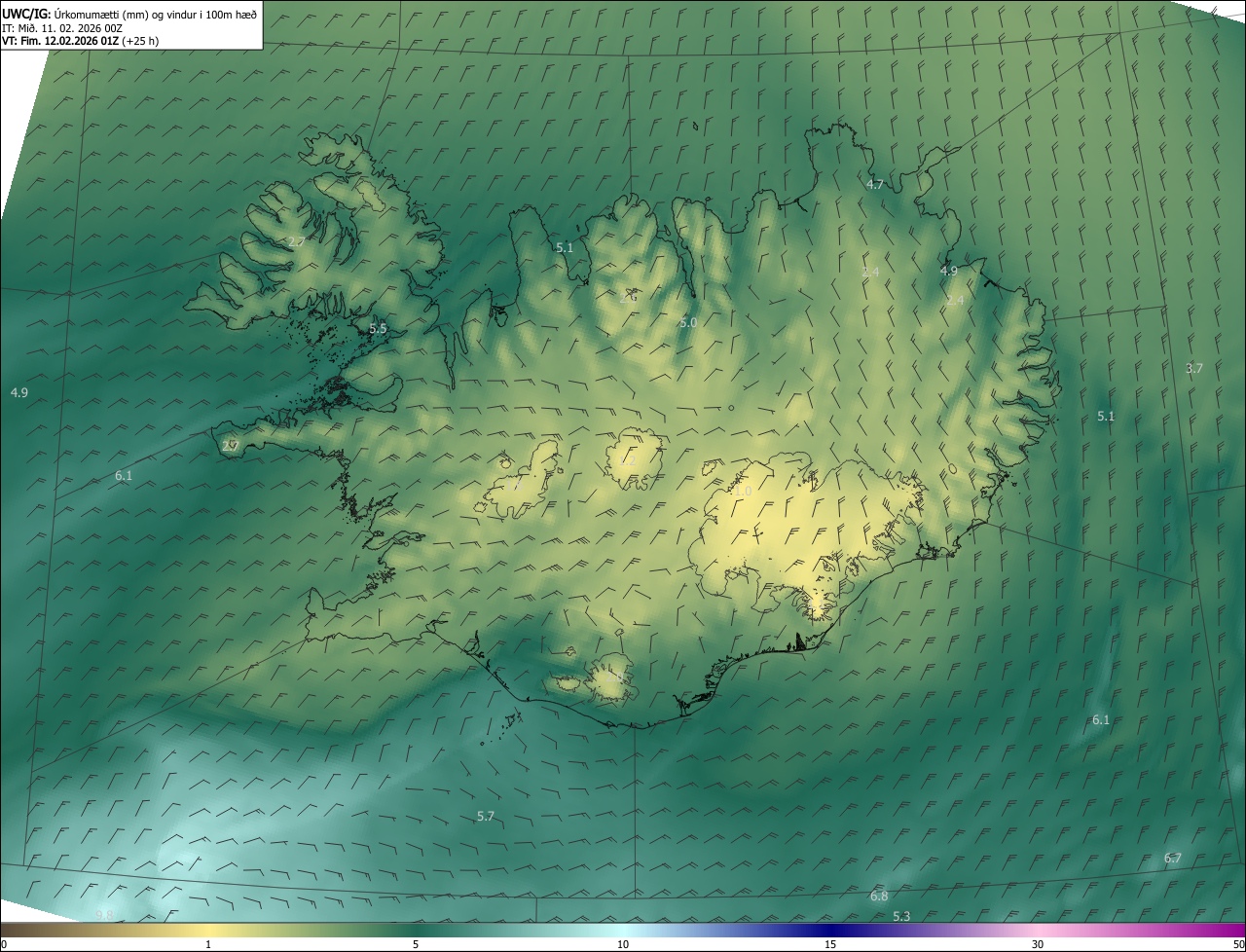The width and height of the screenshot is (1246, 952).
Task: Click the 4.7 precipitation value label
Action: pyautogui.click(x=875, y=184)
